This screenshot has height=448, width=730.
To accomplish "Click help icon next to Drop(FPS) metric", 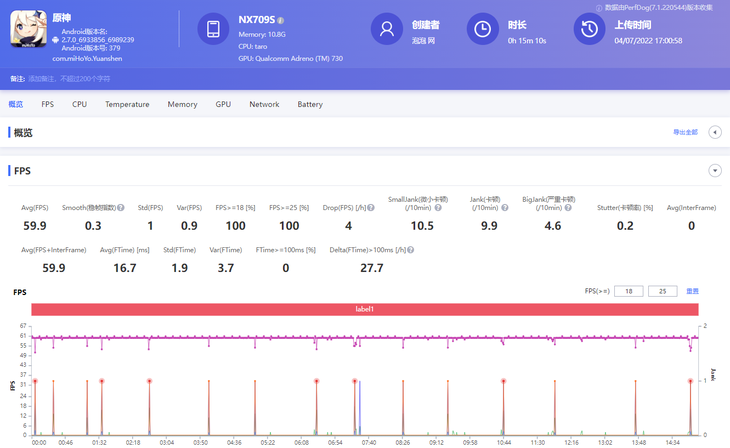I will click(x=371, y=208).
